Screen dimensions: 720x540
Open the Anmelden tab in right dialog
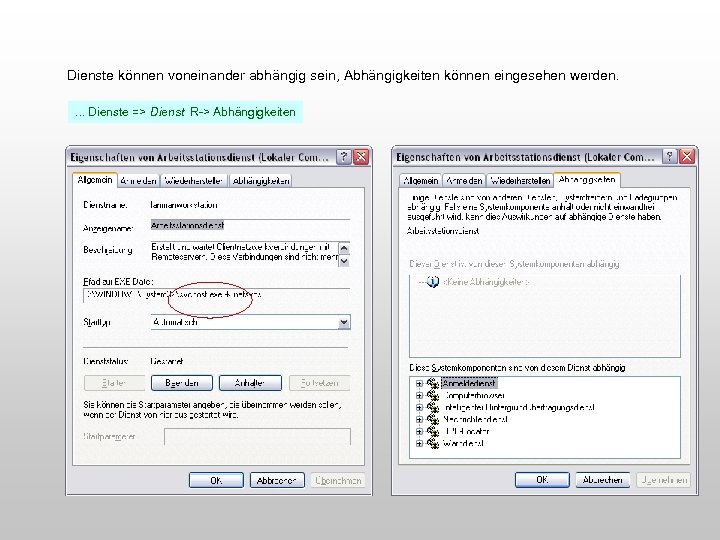[464, 180]
